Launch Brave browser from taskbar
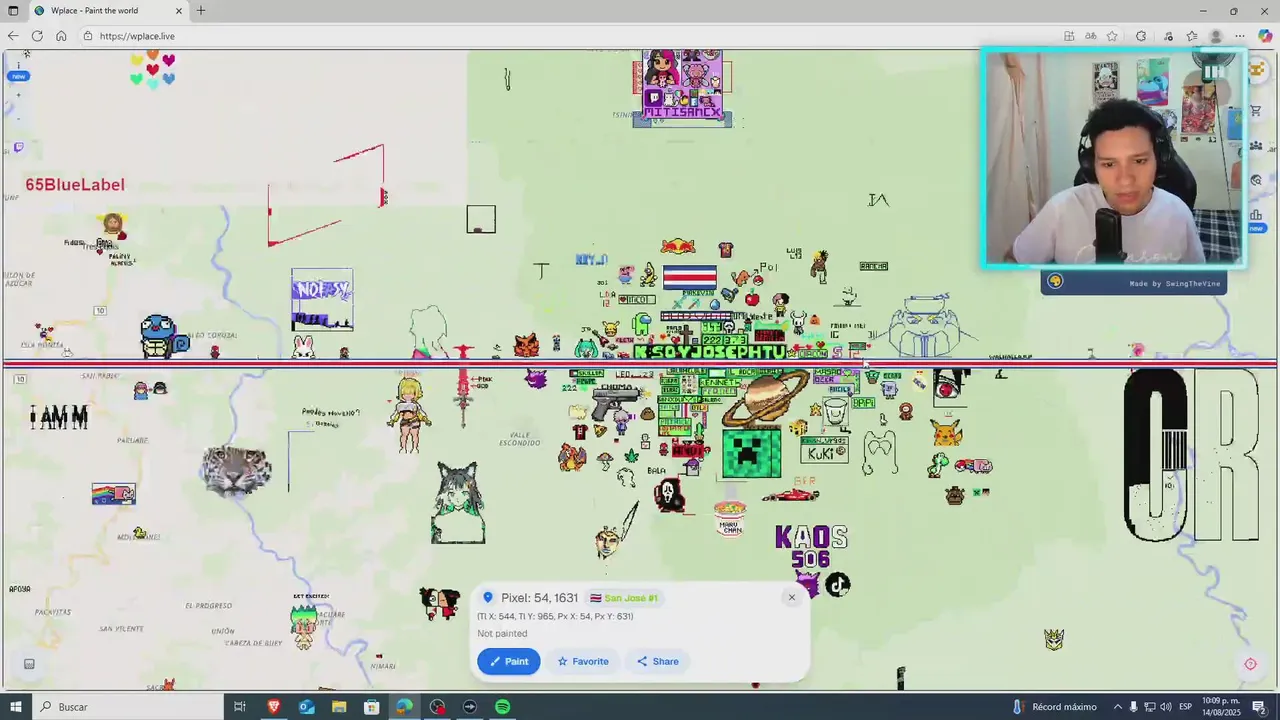 pyautogui.click(x=273, y=707)
